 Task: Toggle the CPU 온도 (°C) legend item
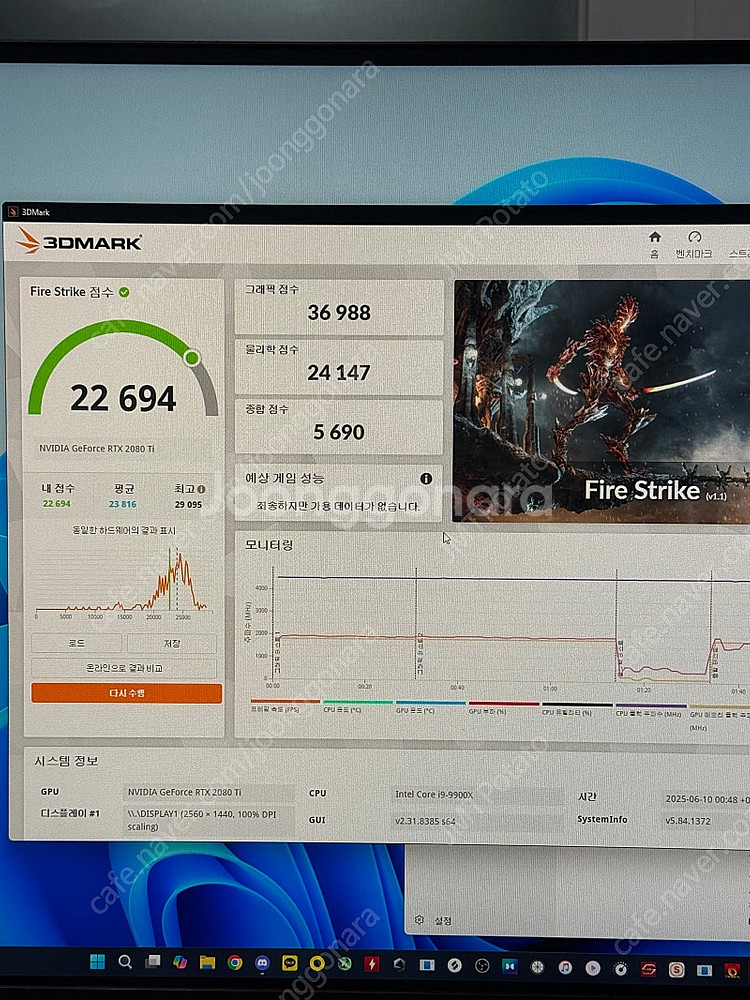[357, 706]
